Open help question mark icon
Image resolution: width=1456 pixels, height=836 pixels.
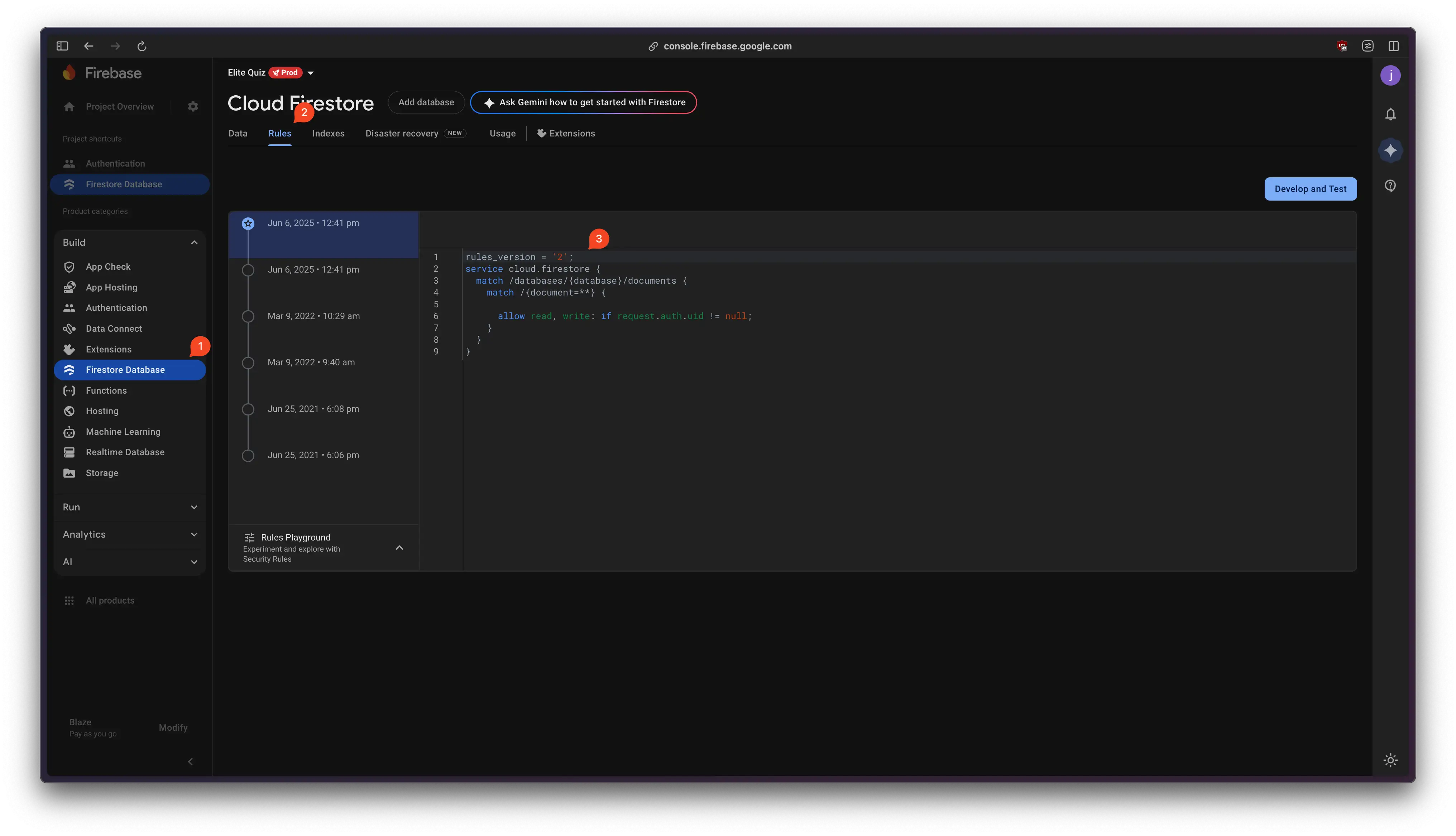pos(1390,186)
